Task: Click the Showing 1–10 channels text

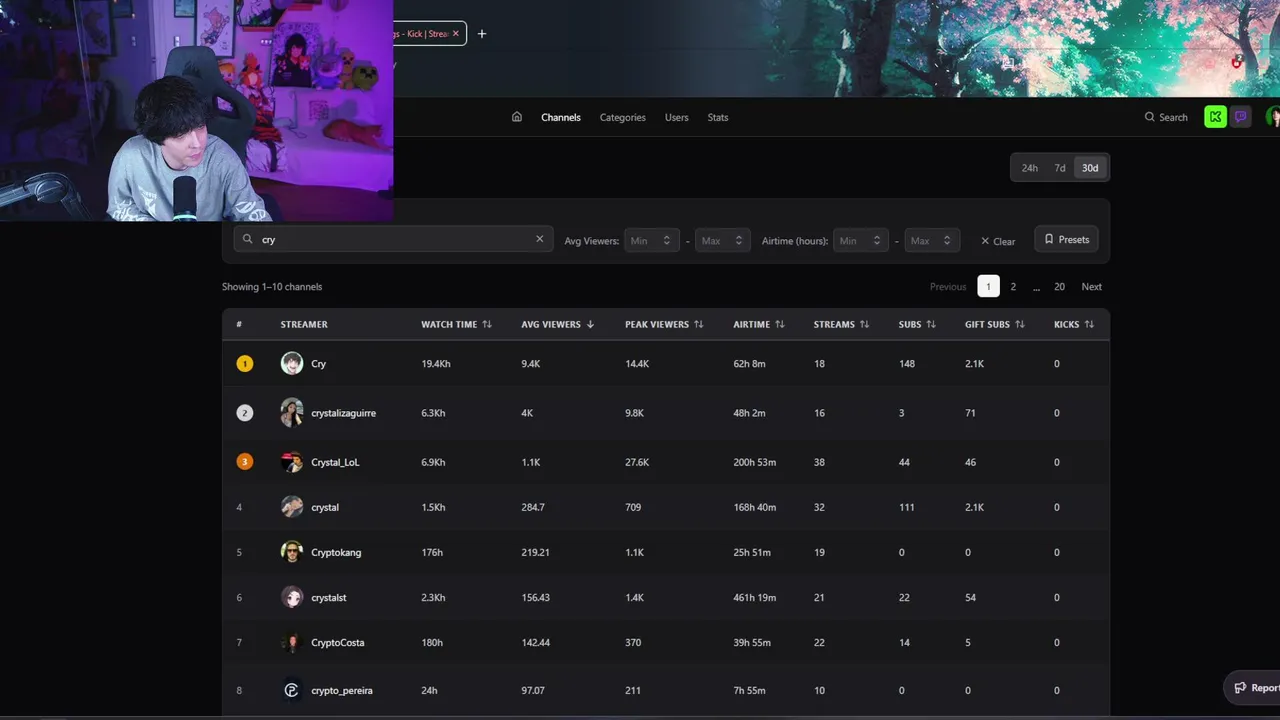Action: (272, 287)
